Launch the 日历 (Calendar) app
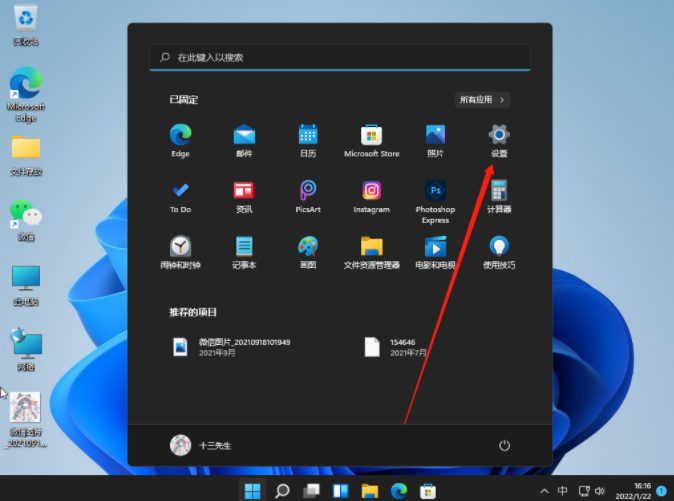Screen dimensions: 674x501 (307, 135)
